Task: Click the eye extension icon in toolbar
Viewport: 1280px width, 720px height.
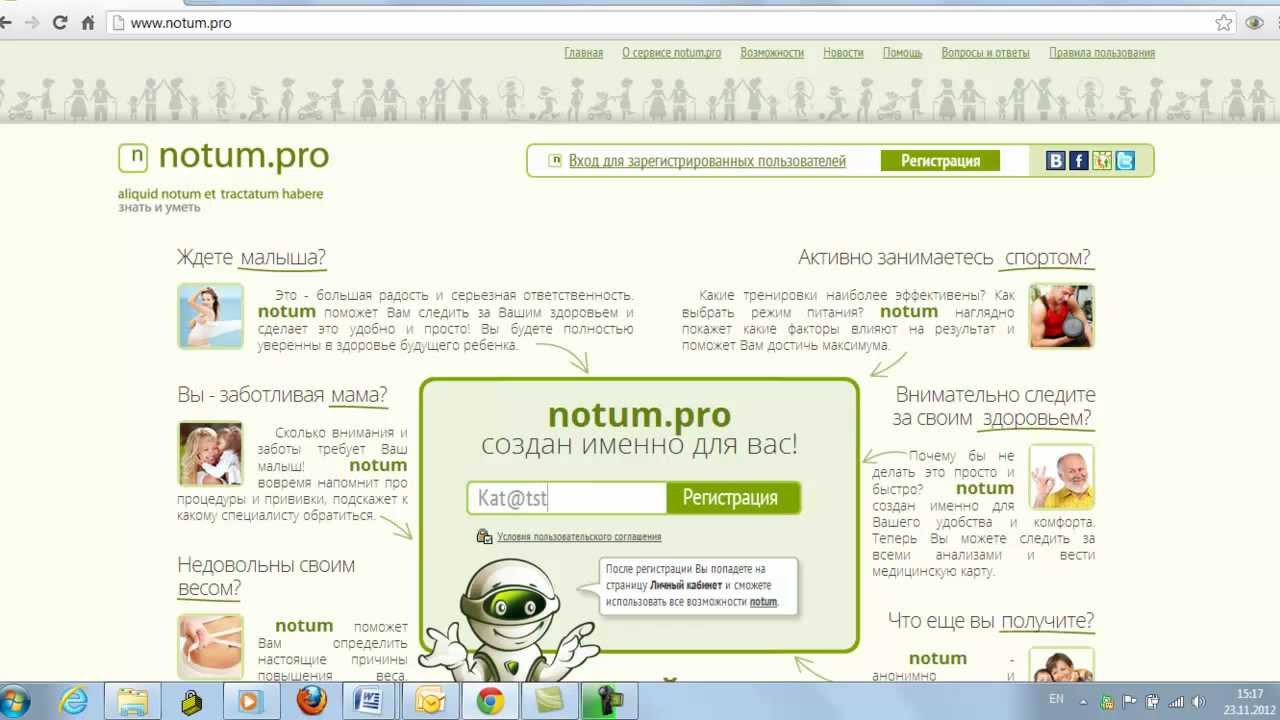Action: [x=1255, y=22]
